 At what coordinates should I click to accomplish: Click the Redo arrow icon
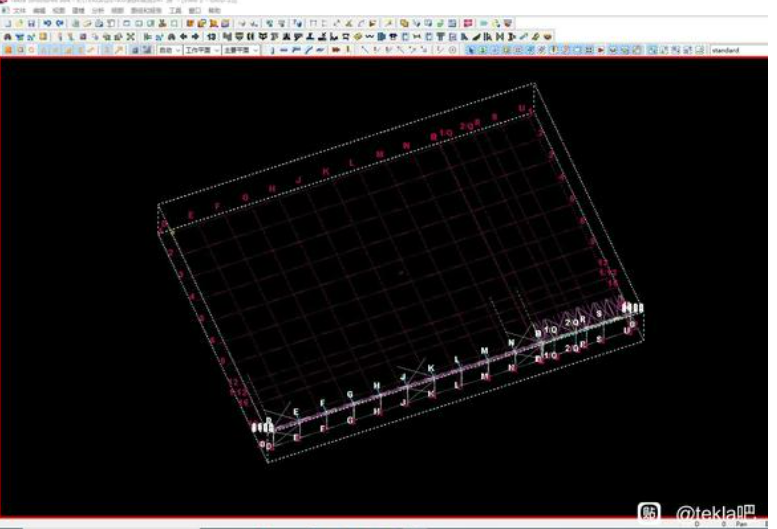pyautogui.click(x=59, y=23)
